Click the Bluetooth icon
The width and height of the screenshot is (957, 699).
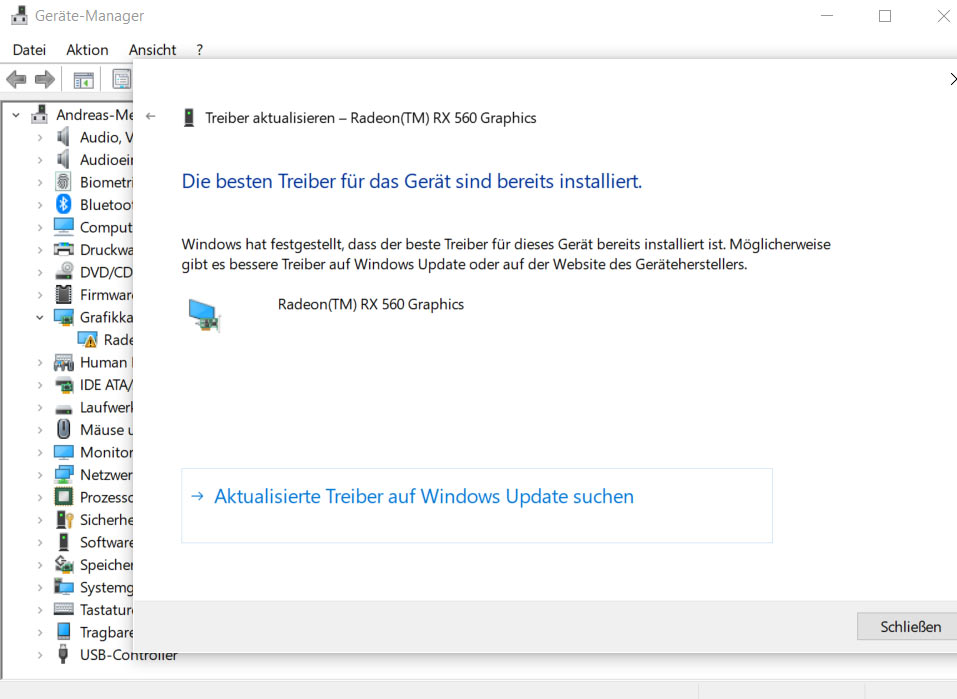pyautogui.click(x=63, y=204)
